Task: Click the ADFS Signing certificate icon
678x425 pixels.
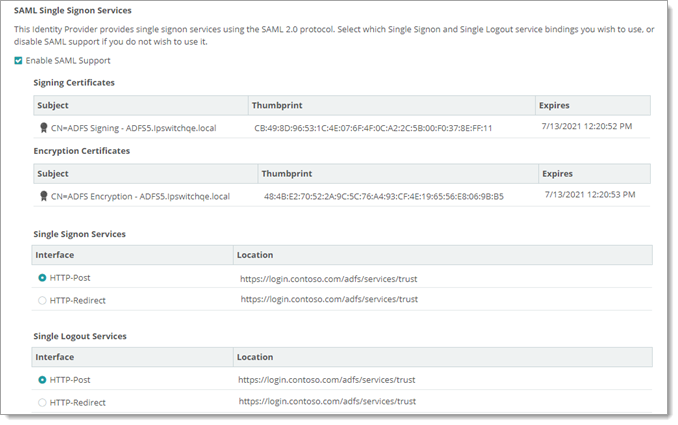Action: pos(43,128)
